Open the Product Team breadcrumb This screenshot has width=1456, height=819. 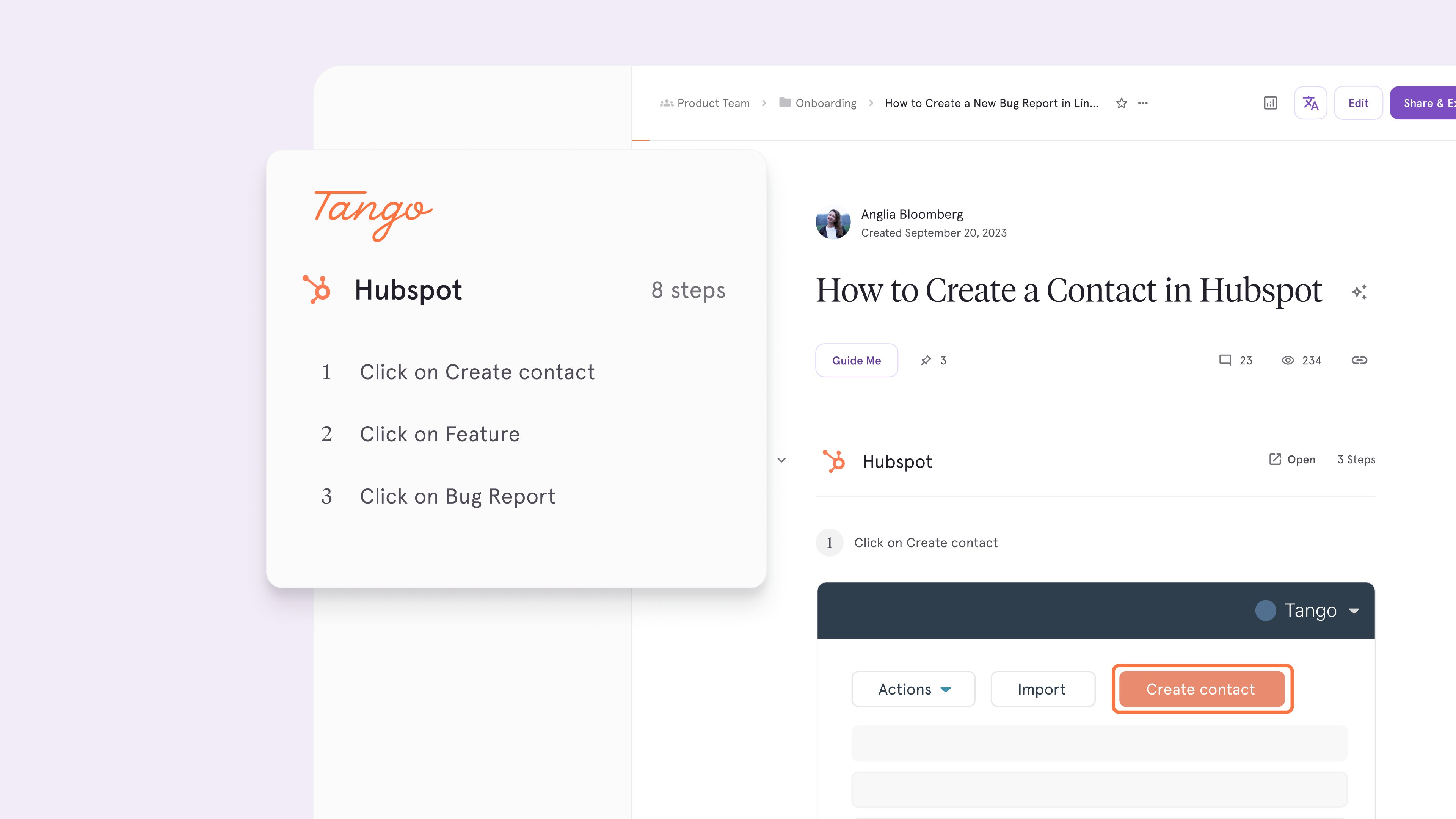705,103
